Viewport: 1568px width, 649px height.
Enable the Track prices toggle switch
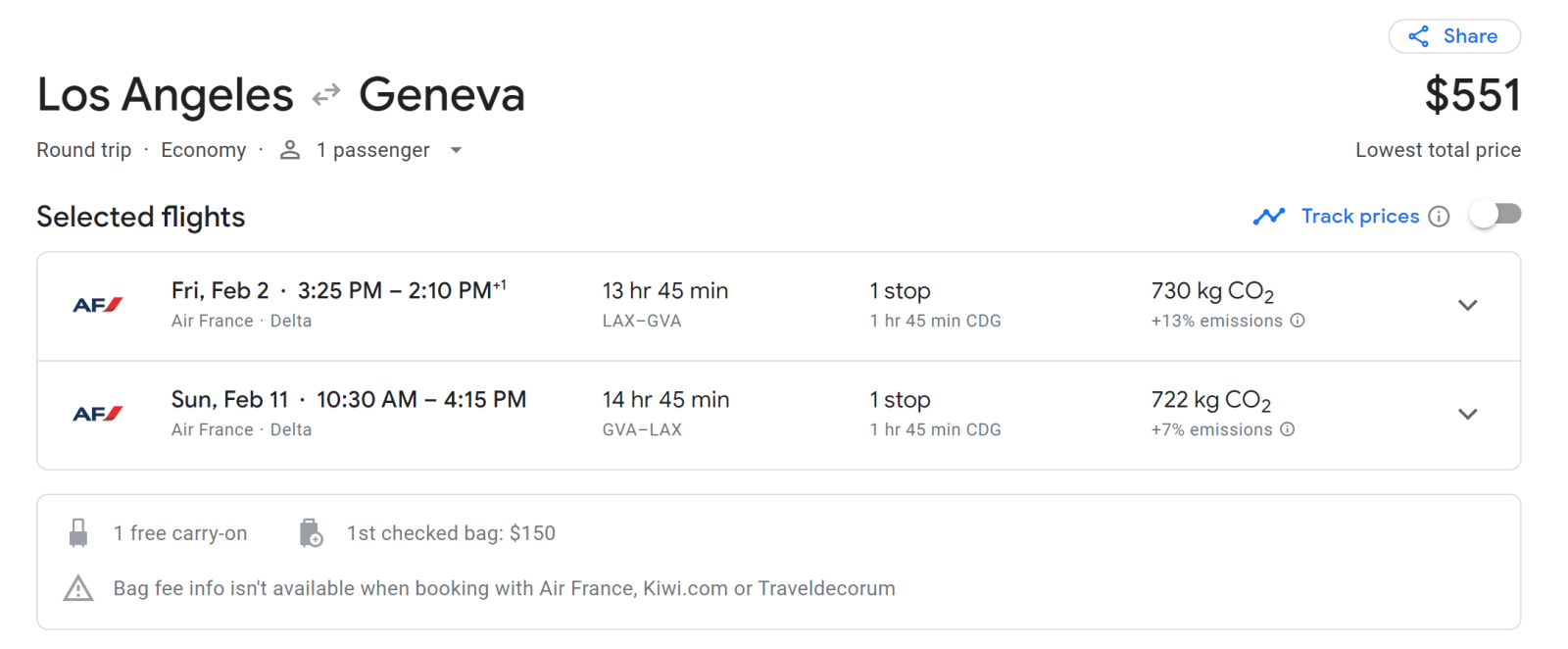pyautogui.click(x=1494, y=215)
